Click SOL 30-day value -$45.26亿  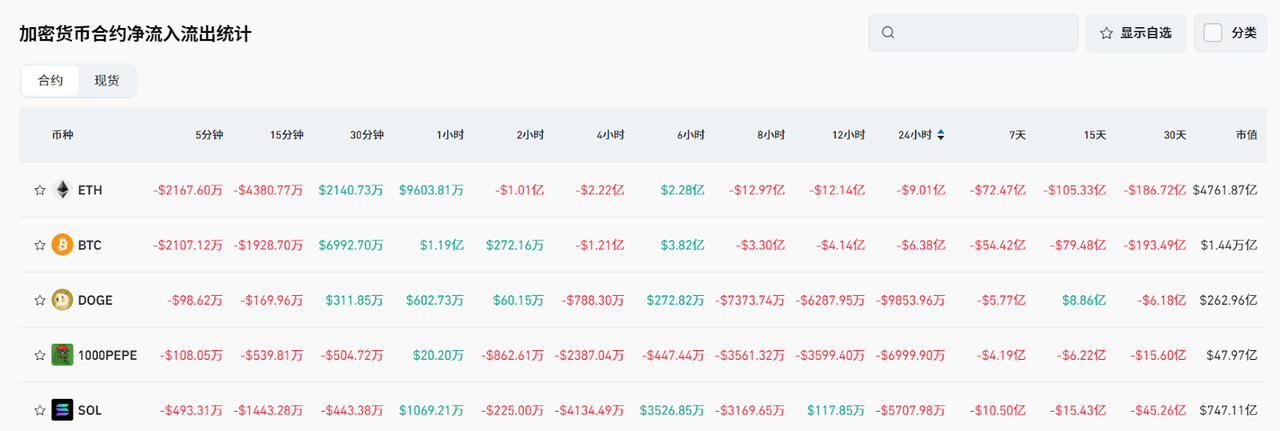[x=1158, y=410]
